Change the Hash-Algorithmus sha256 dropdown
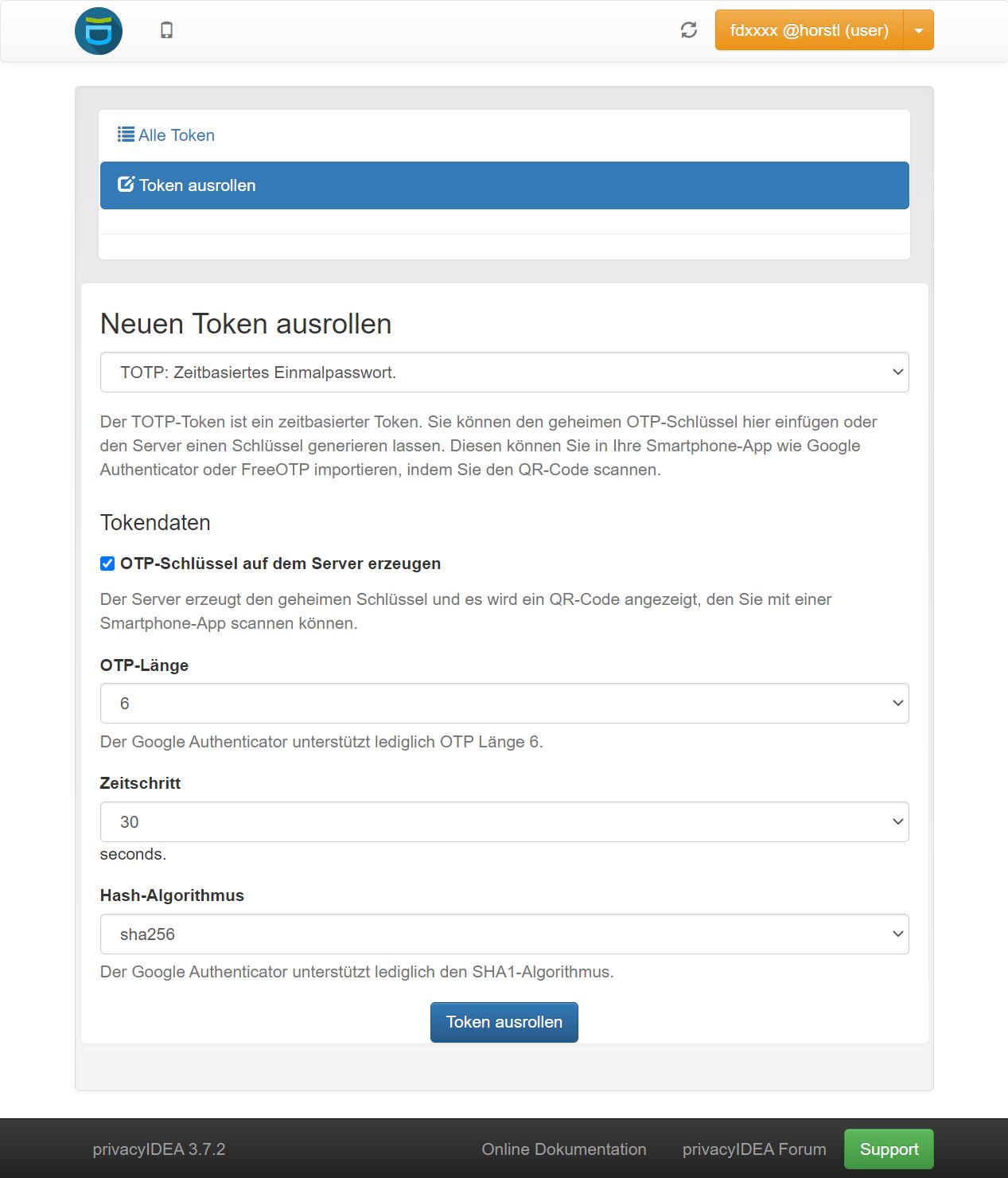 [x=504, y=934]
